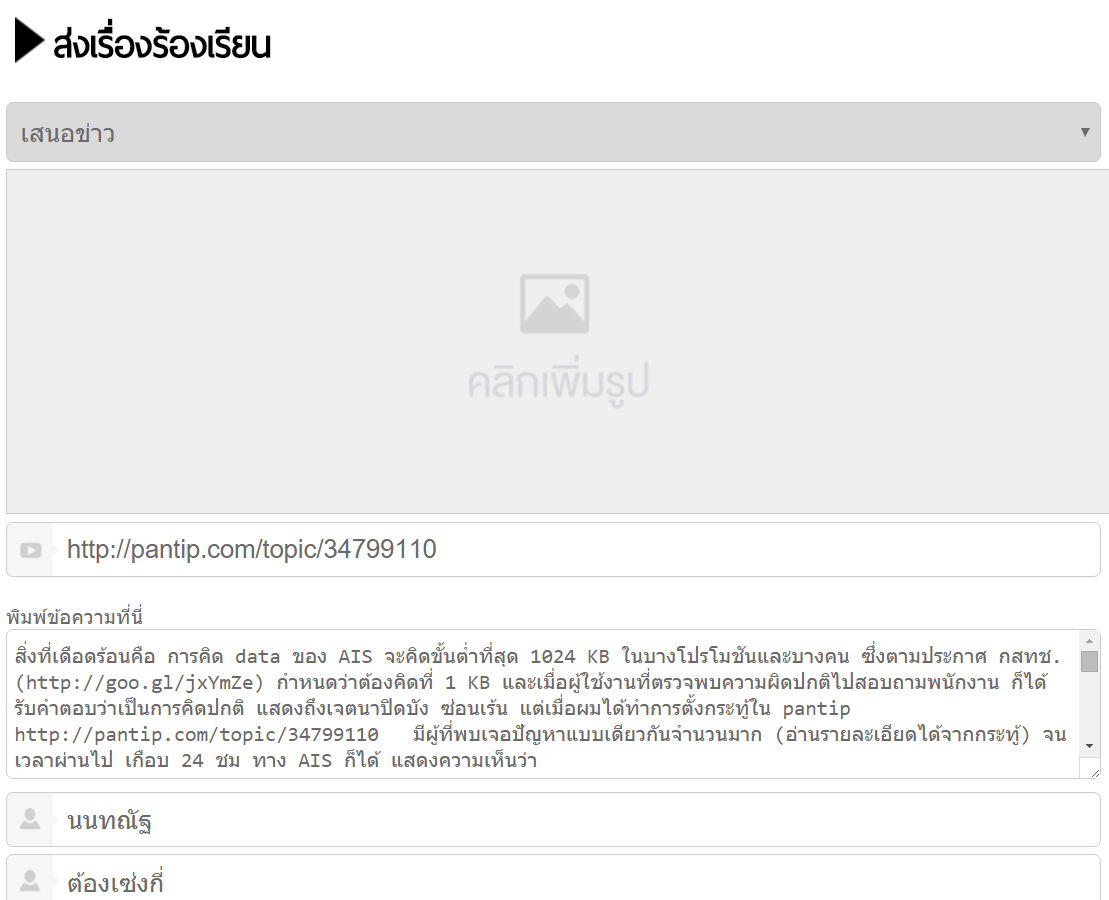Click the textarea scrollbar thumb
This screenshot has width=1109, height=900.
tap(1089, 662)
